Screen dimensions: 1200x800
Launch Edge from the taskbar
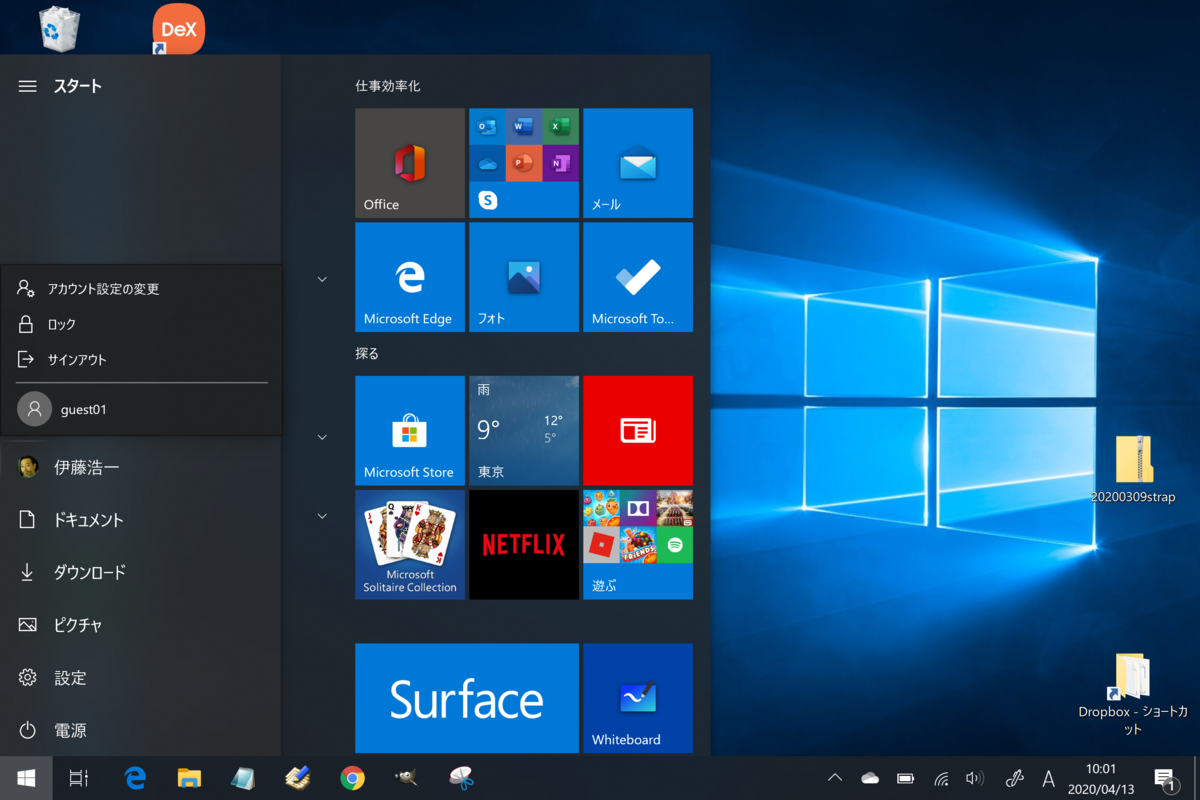(x=135, y=778)
